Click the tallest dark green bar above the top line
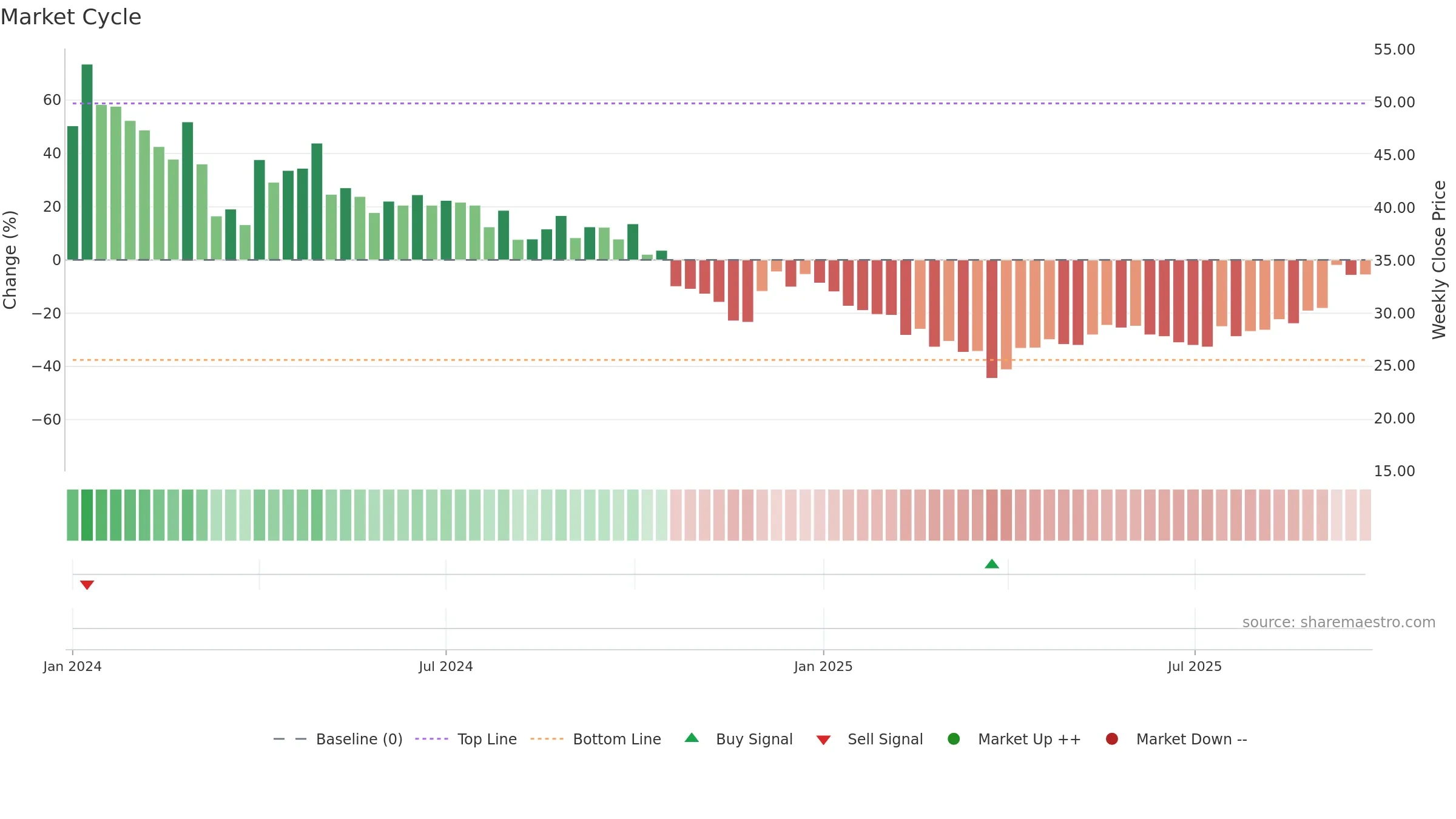This screenshot has height=819, width=1456. click(x=87, y=162)
